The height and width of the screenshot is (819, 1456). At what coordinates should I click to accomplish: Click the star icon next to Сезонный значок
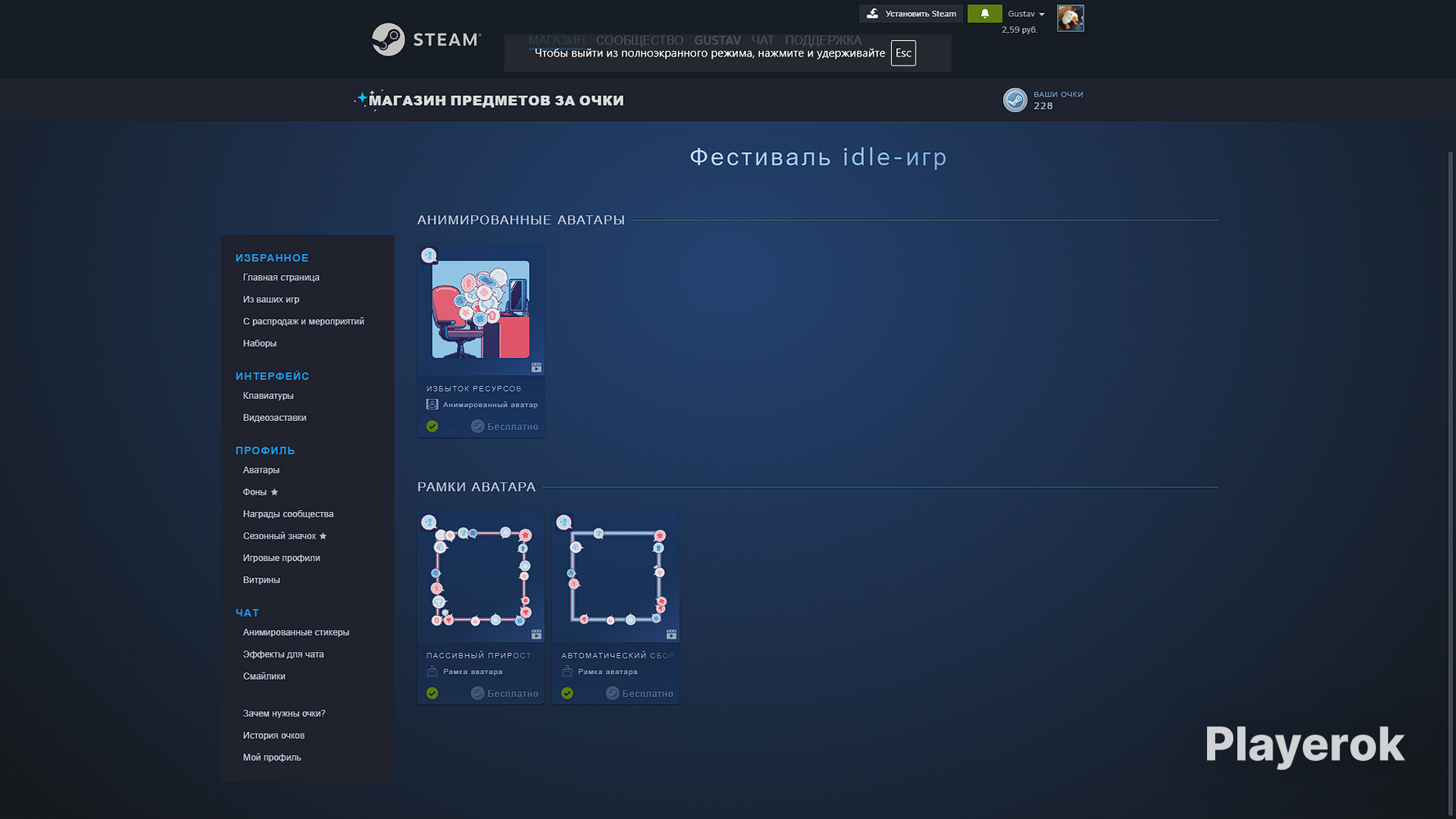pyautogui.click(x=323, y=536)
